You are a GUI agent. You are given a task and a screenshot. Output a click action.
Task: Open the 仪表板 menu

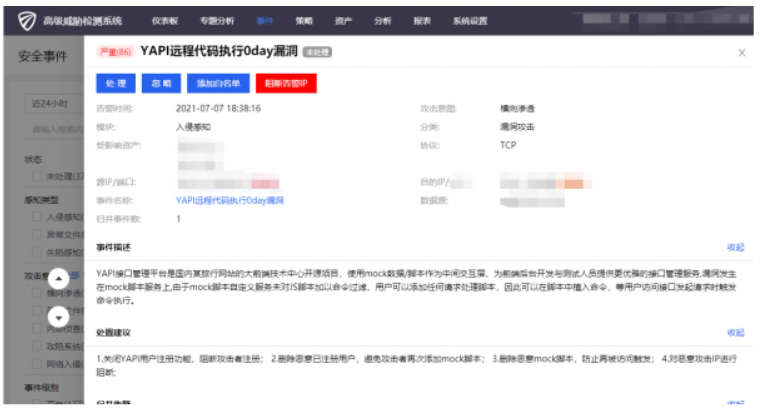tap(165, 21)
